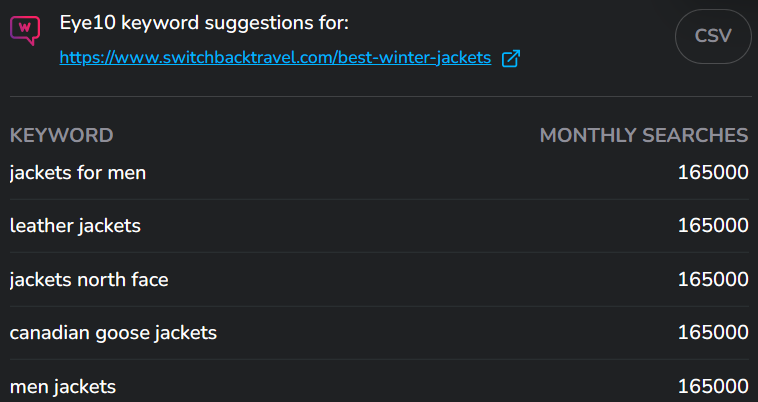Click 165000 value for jackets for men
Viewport: 758px width, 402px height.
(x=713, y=172)
